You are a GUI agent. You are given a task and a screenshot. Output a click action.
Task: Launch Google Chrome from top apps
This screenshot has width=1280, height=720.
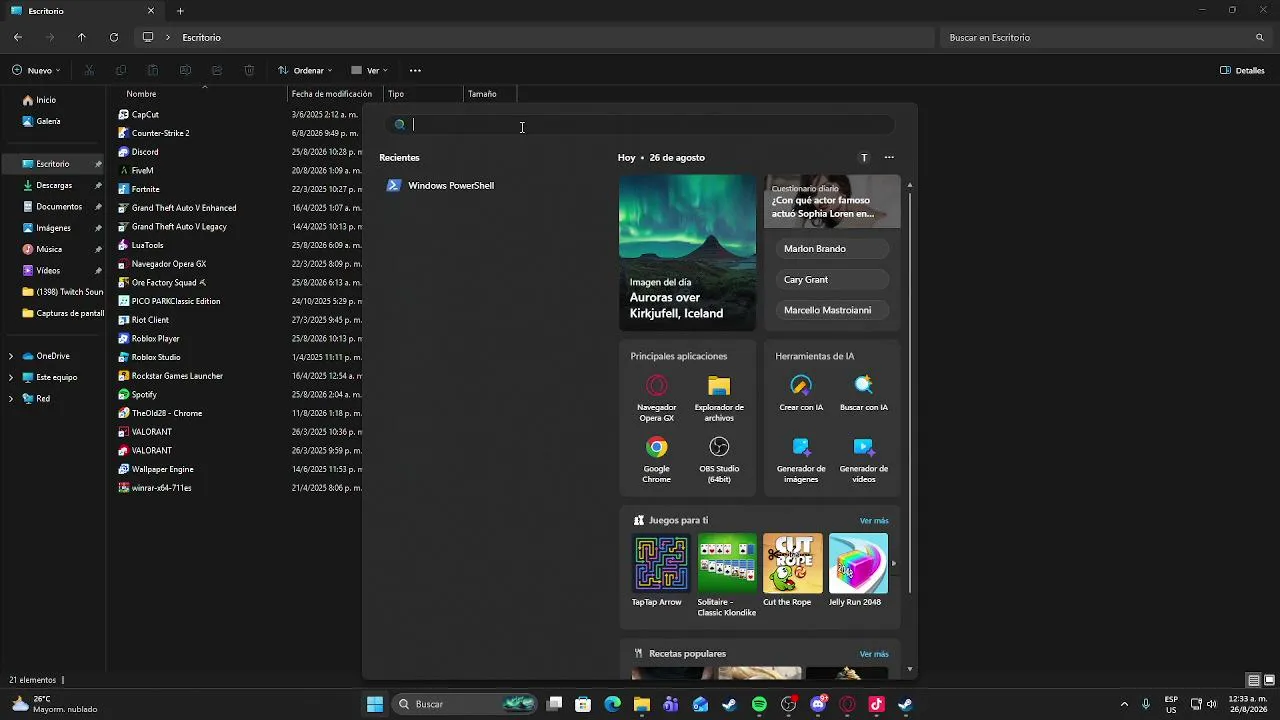[657, 459]
